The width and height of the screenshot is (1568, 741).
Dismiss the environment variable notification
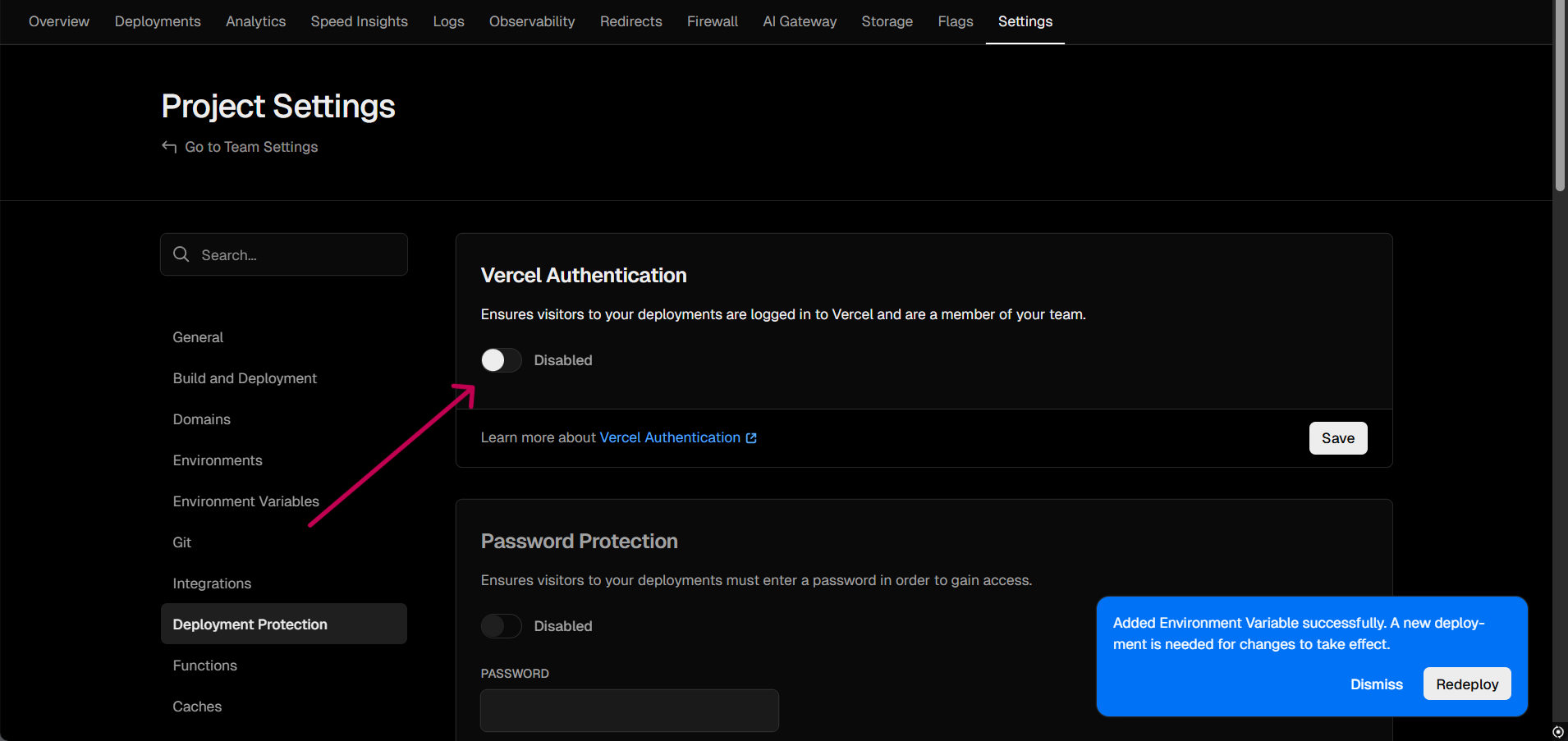(x=1376, y=684)
